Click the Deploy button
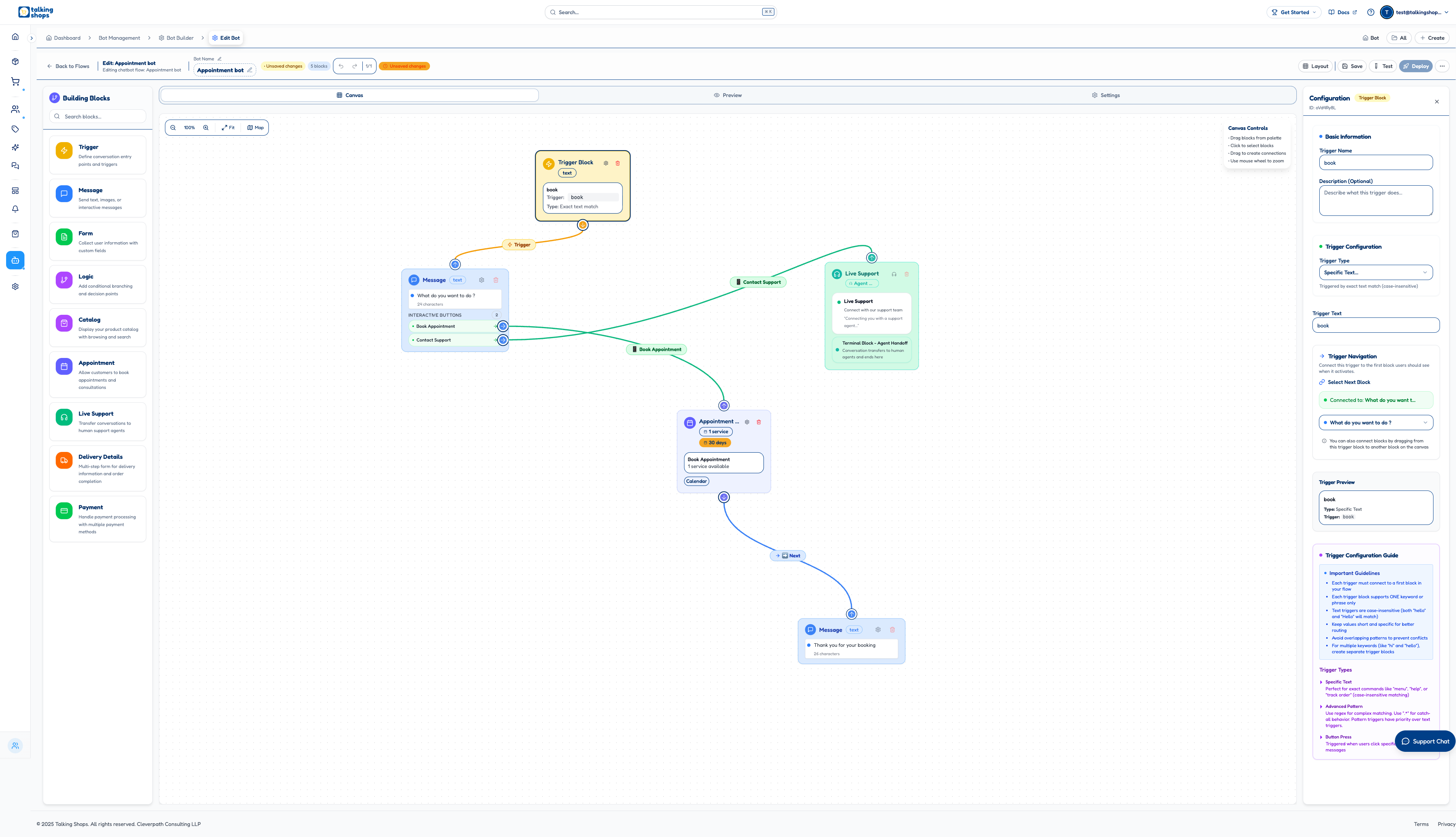Image resolution: width=1456 pixels, height=837 pixels. tap(1415, 66)
